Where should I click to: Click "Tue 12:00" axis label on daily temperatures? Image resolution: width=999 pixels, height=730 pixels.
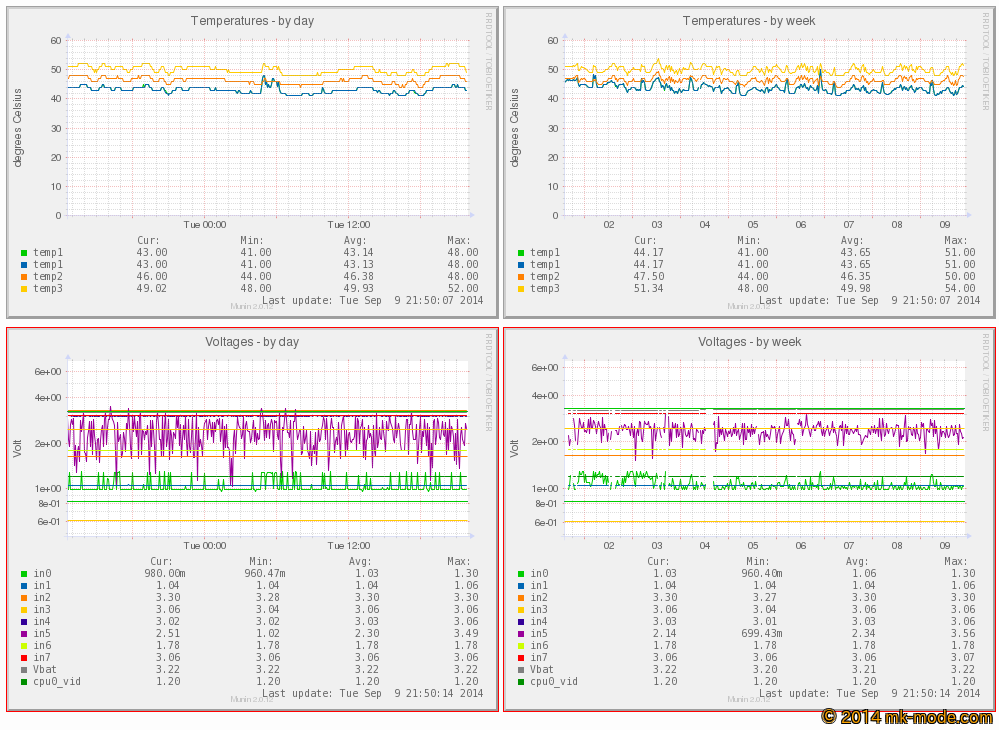coord(349,225)
